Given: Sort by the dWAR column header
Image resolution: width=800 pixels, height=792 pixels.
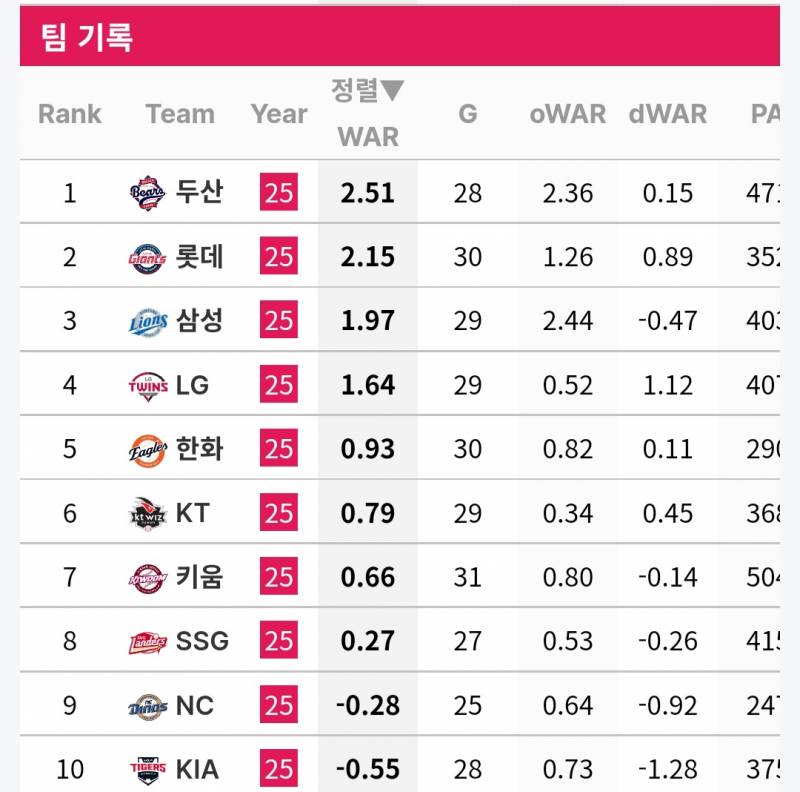Looking at the screenshot, I should point(667,114).
